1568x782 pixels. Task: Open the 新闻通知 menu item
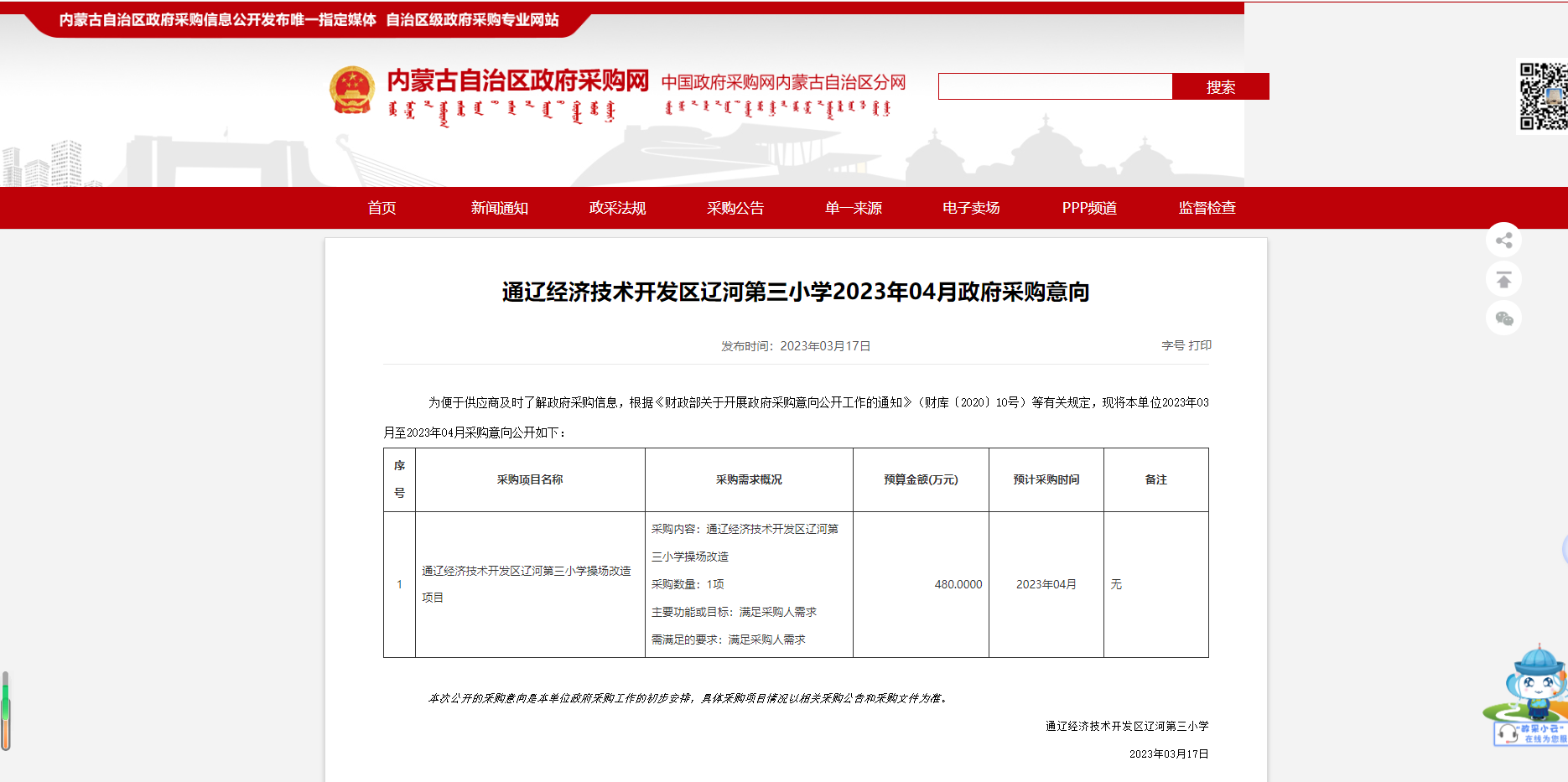(500, 208)
